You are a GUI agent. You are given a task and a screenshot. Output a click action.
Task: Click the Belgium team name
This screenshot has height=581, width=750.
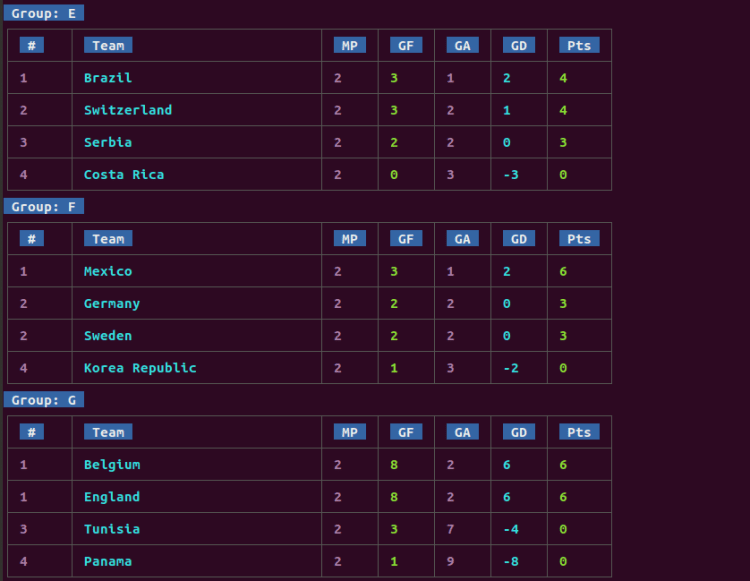click(x=112, y=464)
